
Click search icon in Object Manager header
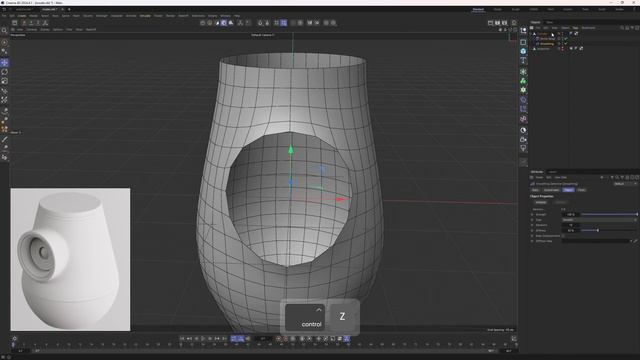(x=622, y=28)
